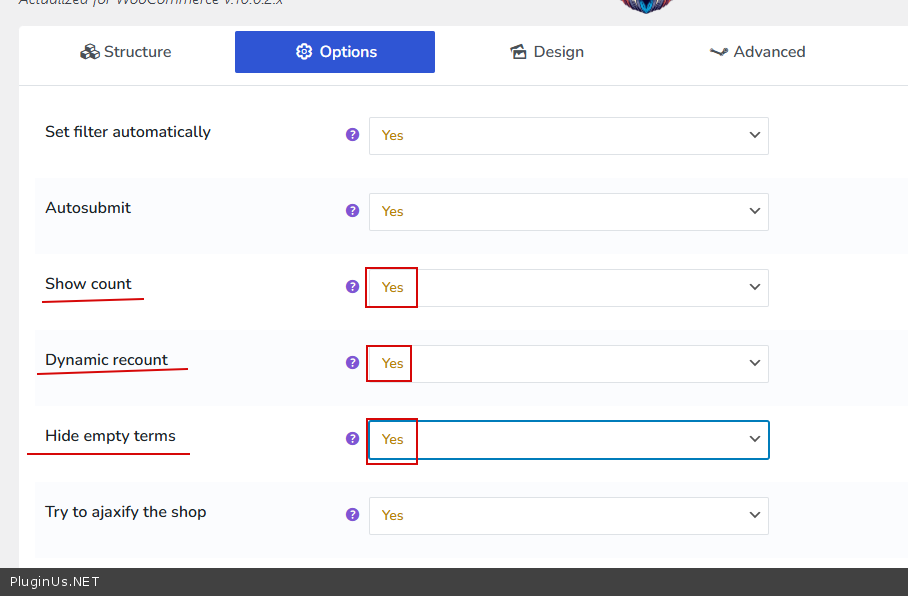Switch to the Advanced tab

(757, 52)
